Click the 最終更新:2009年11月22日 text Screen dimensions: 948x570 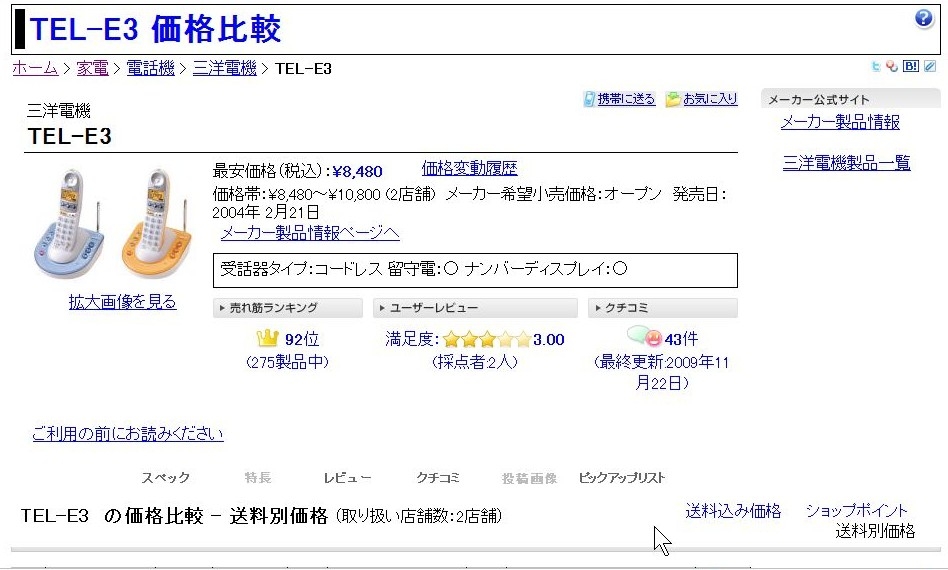pos(662,372)
